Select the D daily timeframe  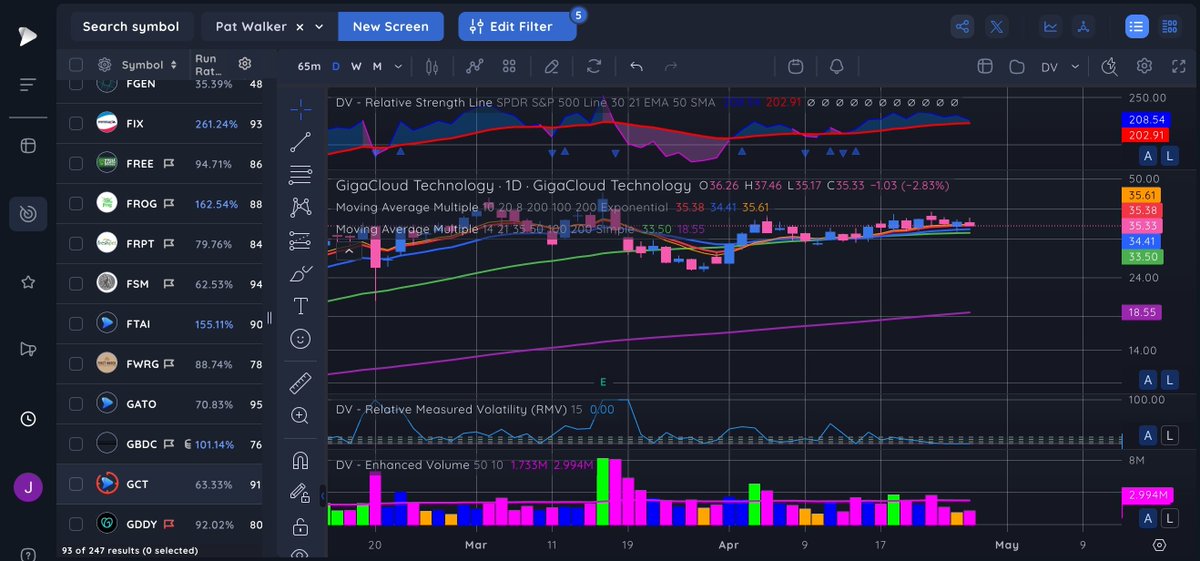point(336,67)
